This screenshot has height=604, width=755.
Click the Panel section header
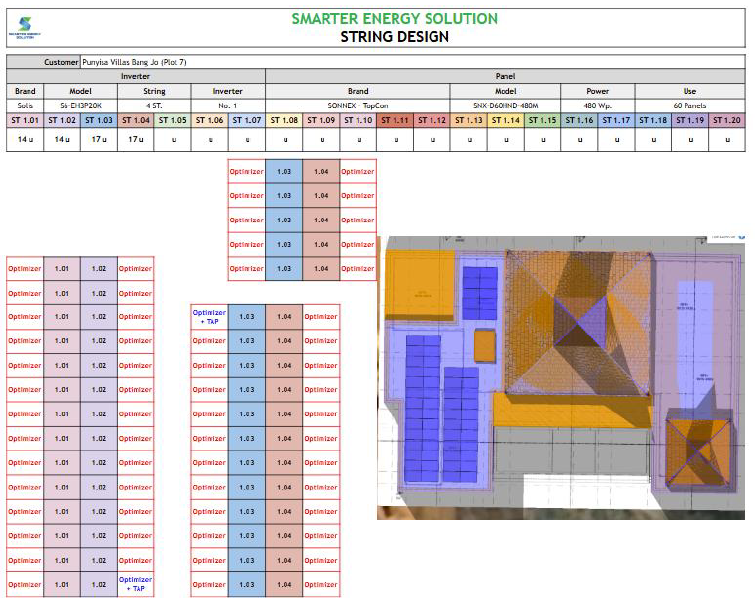505,76
